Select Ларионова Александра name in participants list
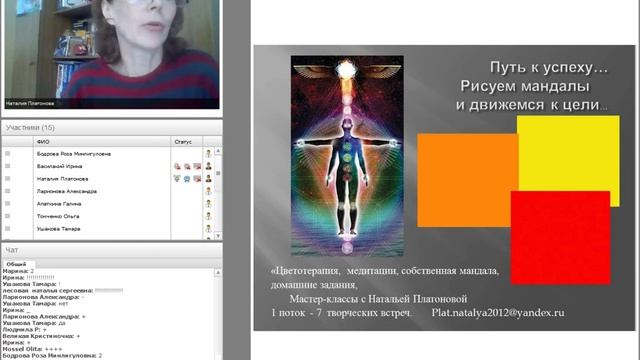This screenshot has width=640, height=360. click(67, 191)
